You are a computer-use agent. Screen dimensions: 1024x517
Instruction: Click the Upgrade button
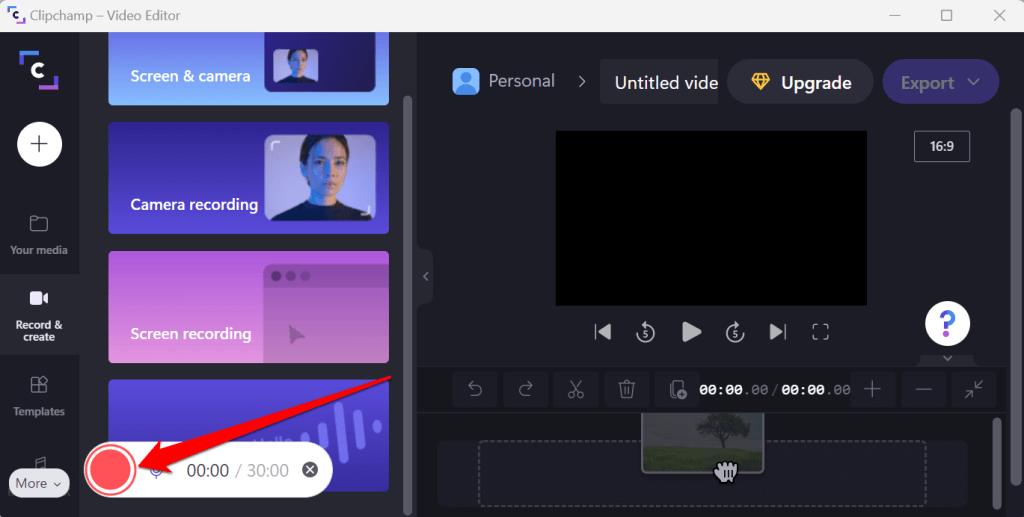(800, 82)
